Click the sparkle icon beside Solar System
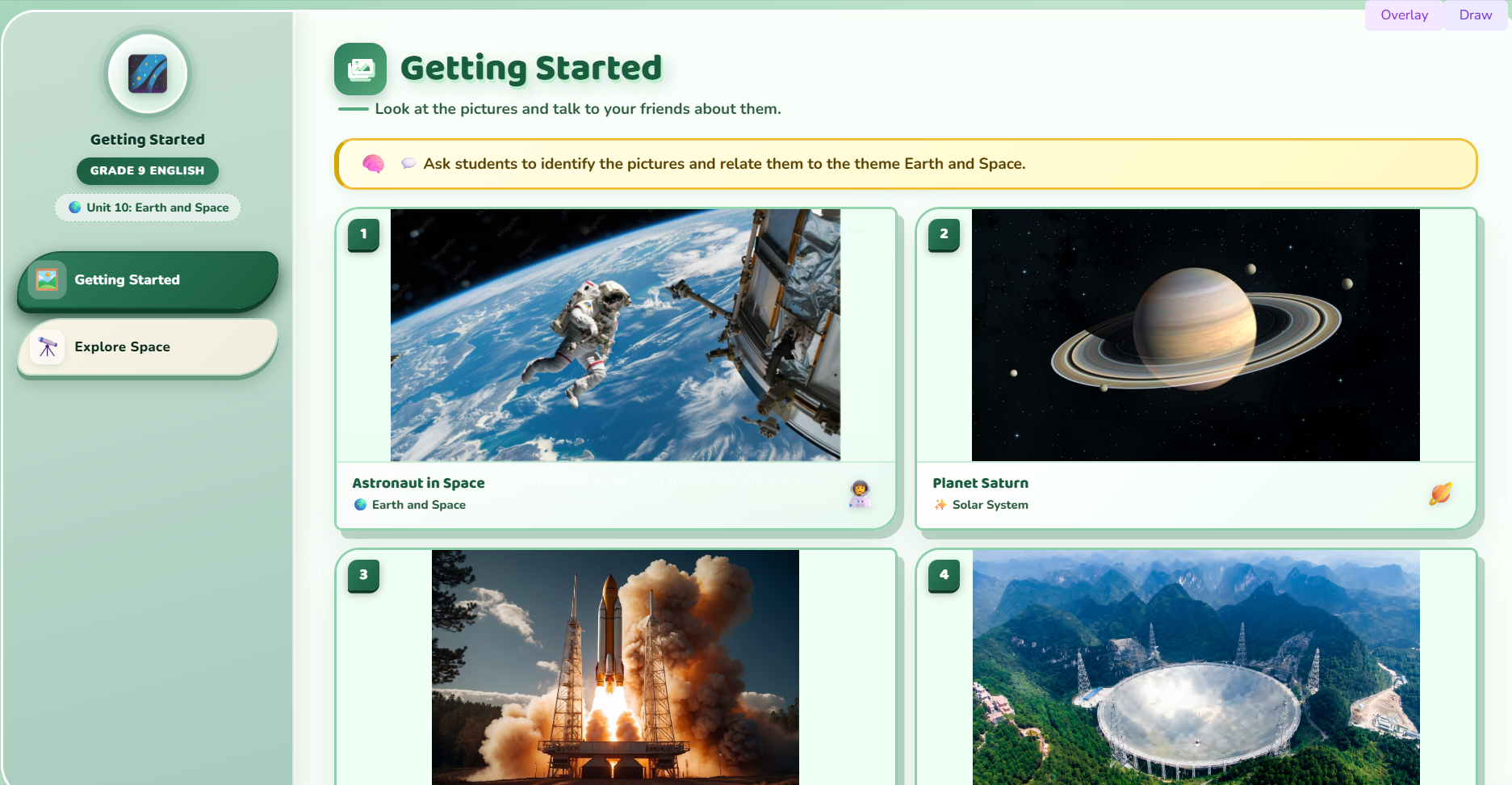 [x=940, y=505]
